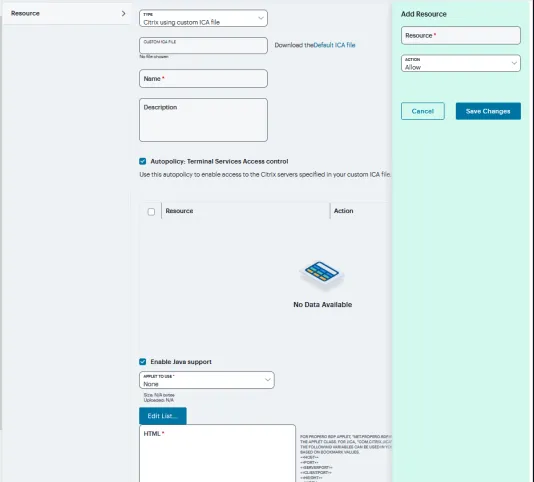Image resolution: width=534 pixels, height=482 pixels.
Task: Open the Resource sidebar item
Action: click(67, 14)
